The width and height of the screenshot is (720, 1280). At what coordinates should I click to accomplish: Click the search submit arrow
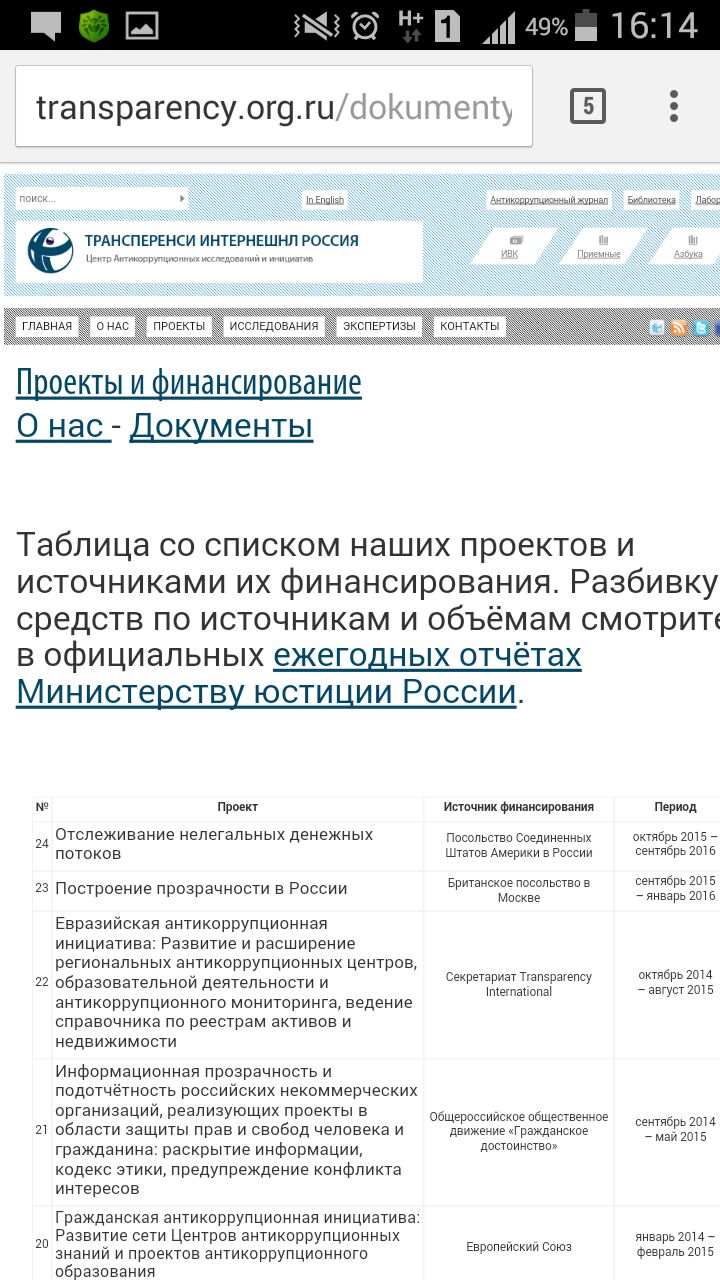182,198
